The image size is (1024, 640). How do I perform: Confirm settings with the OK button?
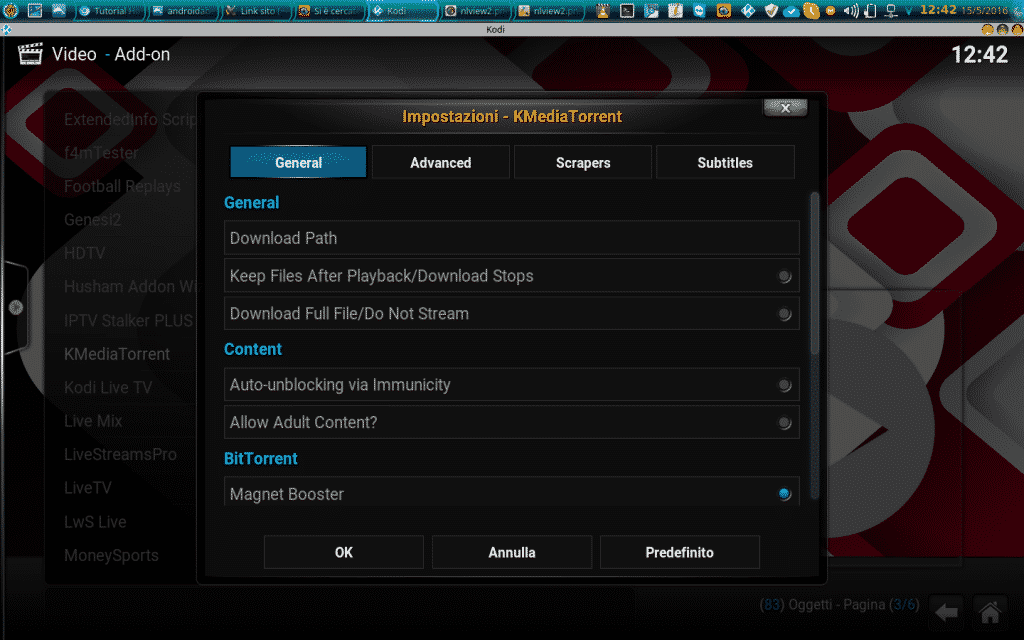coord(344,552)
